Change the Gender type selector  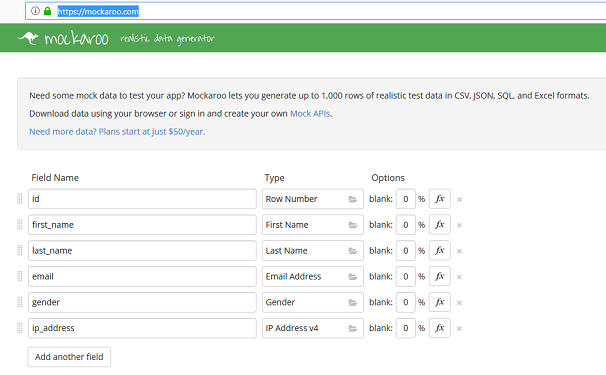pyautogui.click(x=313, y=302)
